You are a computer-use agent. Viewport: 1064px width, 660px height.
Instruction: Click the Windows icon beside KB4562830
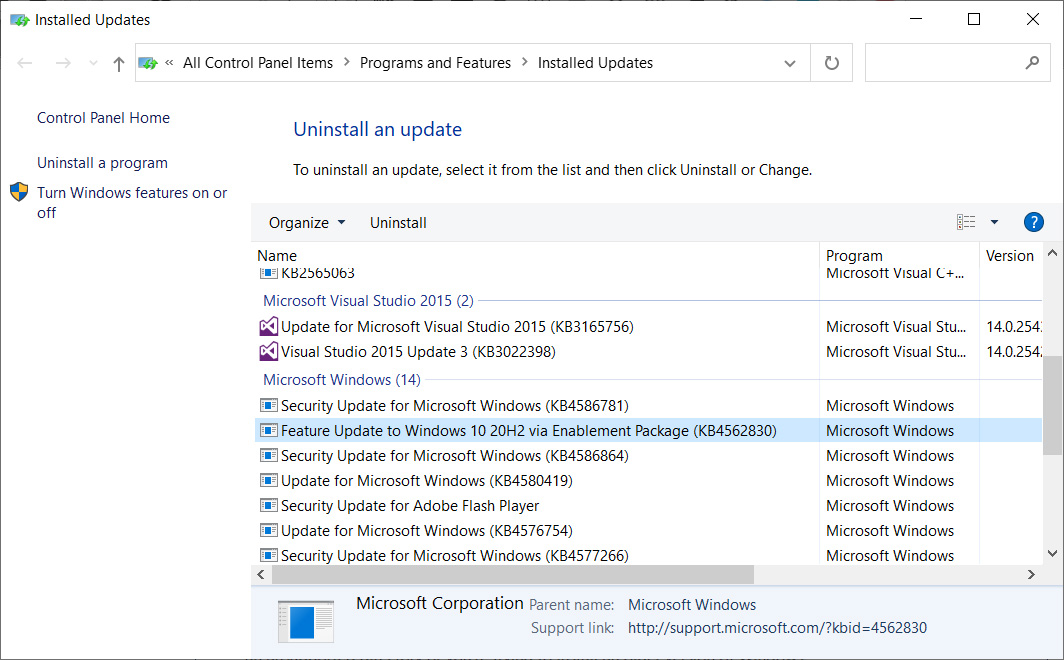click(267, 430)
